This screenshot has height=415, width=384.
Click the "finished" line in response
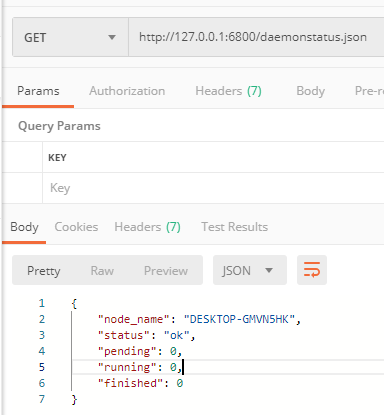click(140, 383)
